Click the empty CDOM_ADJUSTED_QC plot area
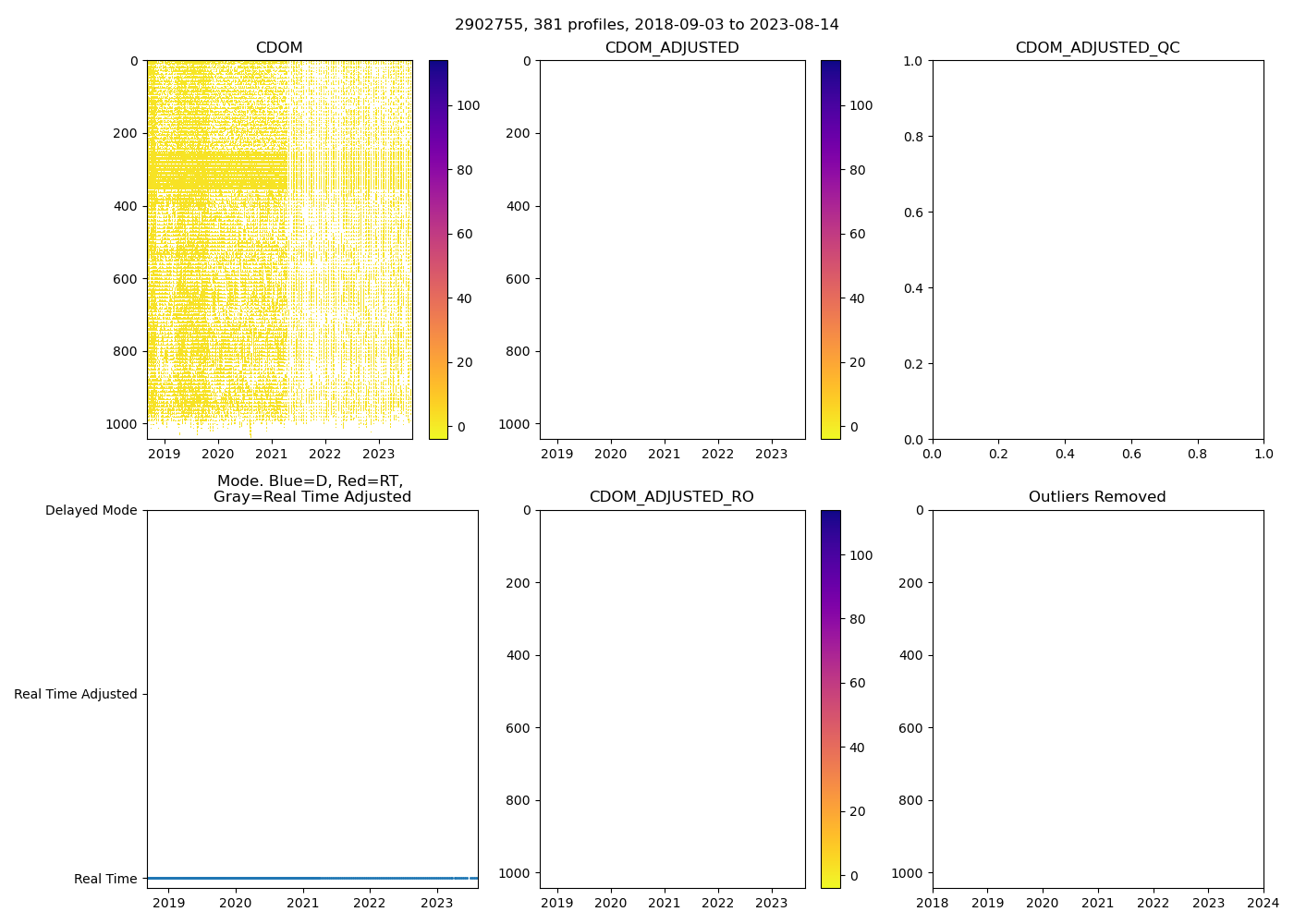Screen dimensions: 1294x924 (1097, 249)
